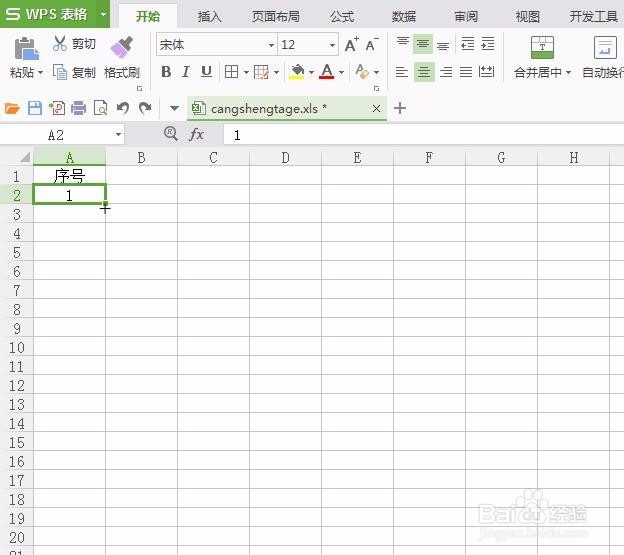Select row 10 header
Image resolution: width=624 pixels, height=555 pixels.
tap(16, 348)
